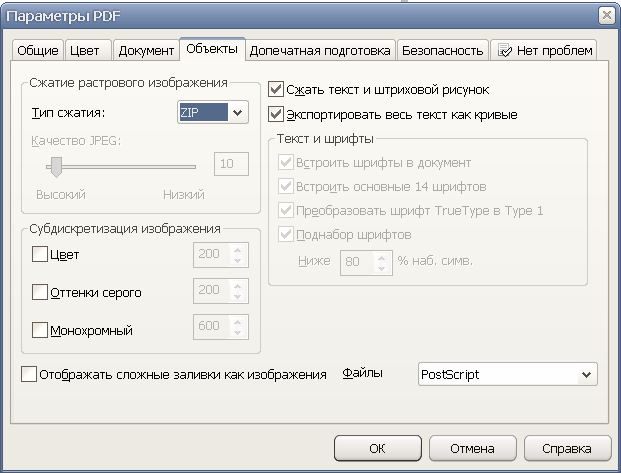Enable Оттенки серого downsampling checkbox
The height and width of the screenshot is (473, 621).
(40, 293)
